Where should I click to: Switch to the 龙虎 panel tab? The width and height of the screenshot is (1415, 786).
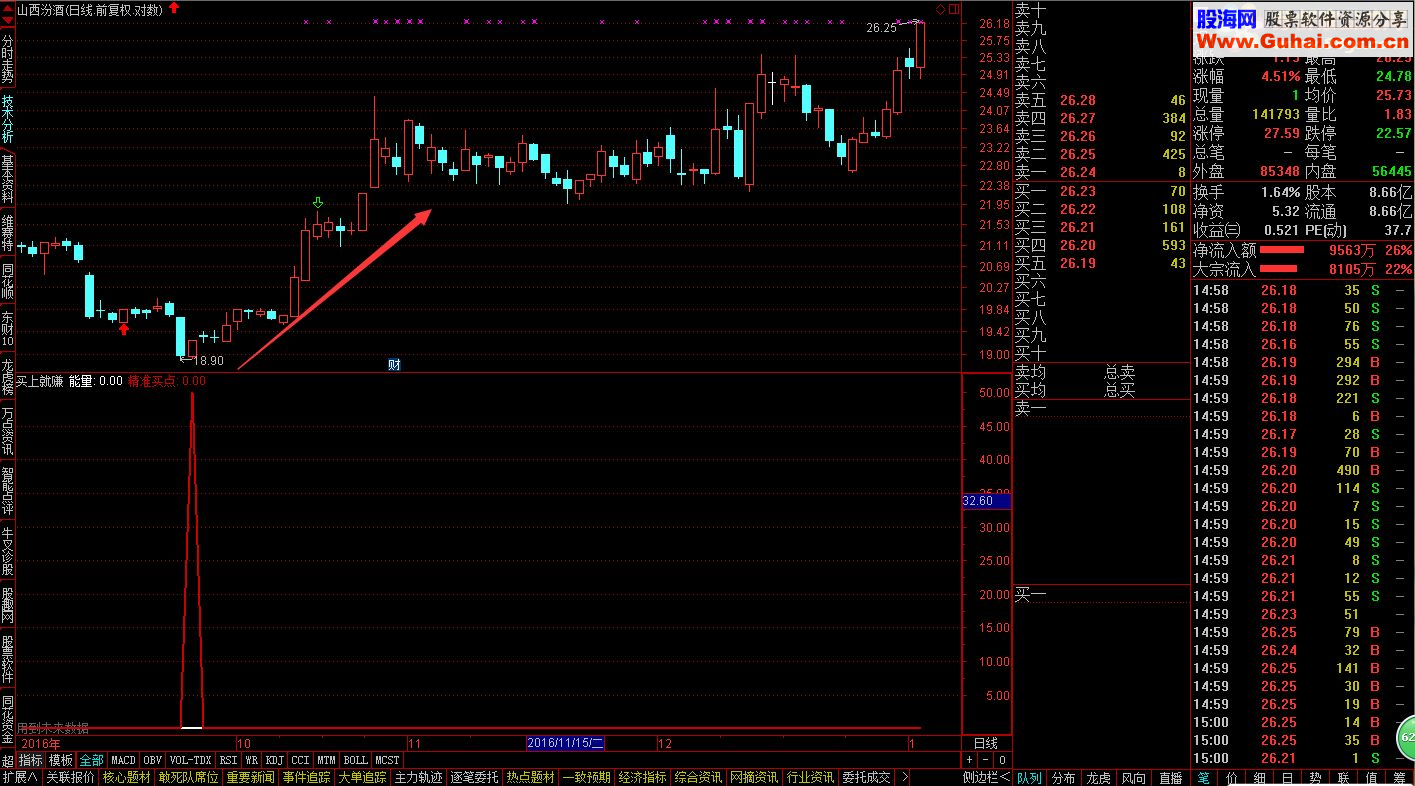(1099, 778)
